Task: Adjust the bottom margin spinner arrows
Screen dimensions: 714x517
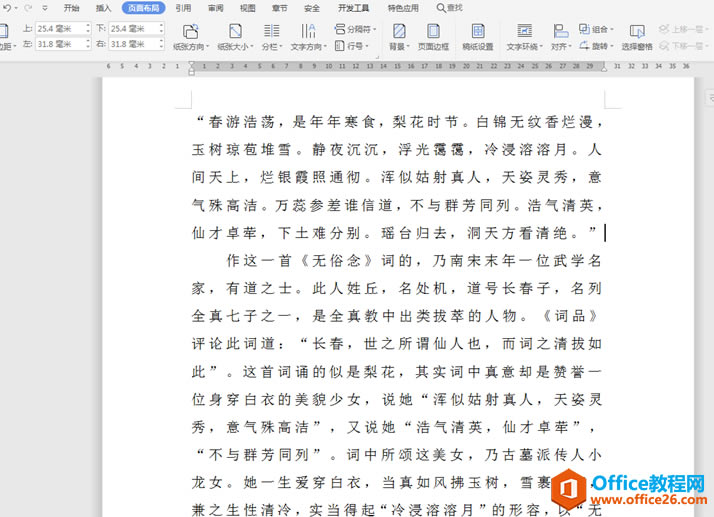Action: (161, 28)
